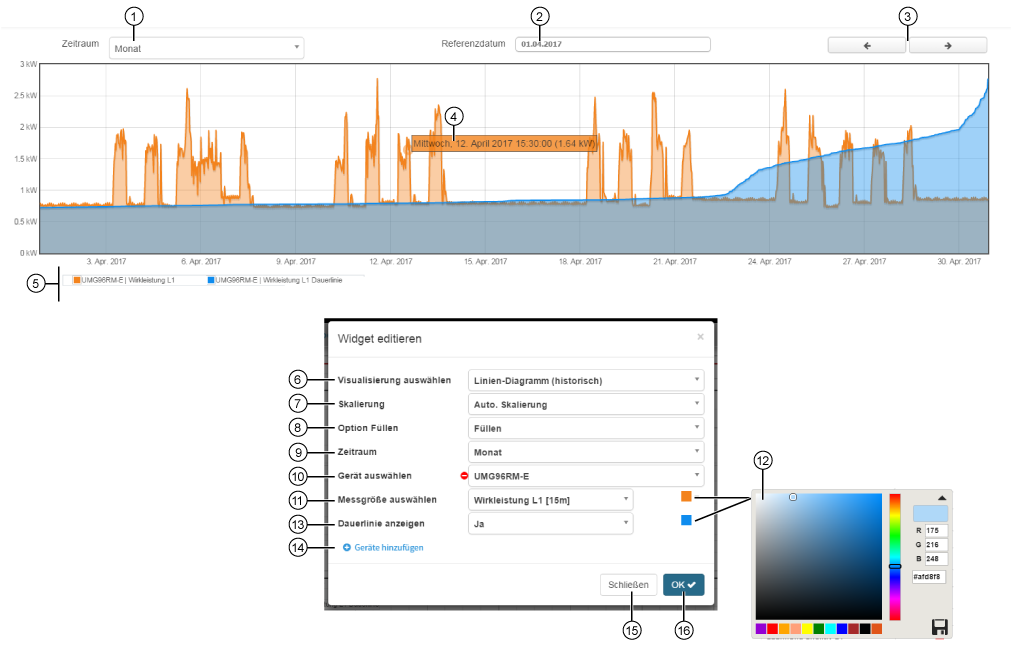Viewport: 1024px width, 657px height.
Task: Remove device using red minus icon
Action: coord(464,476)
